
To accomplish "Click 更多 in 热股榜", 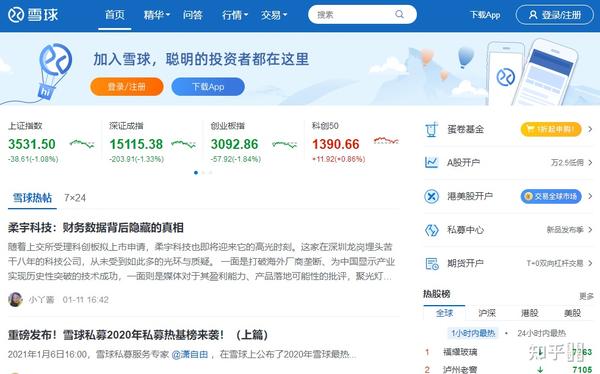I will 587,296.
